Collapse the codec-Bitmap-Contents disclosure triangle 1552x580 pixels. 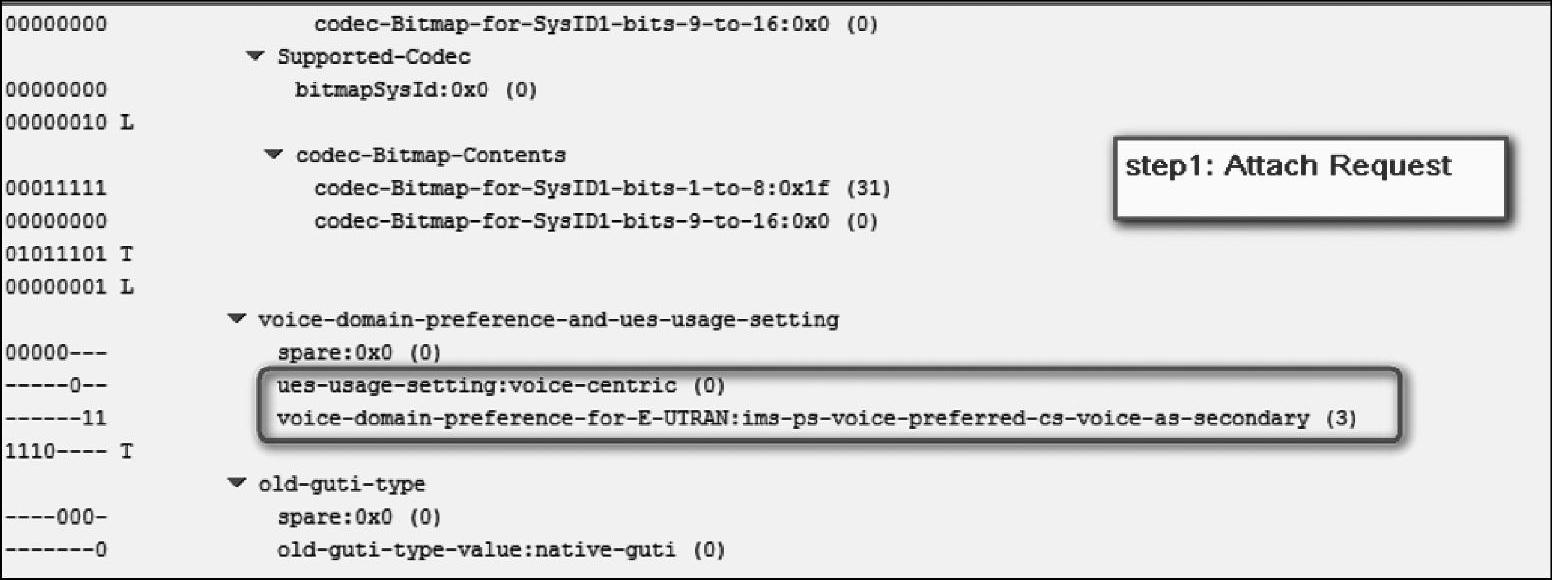(275, 156)
